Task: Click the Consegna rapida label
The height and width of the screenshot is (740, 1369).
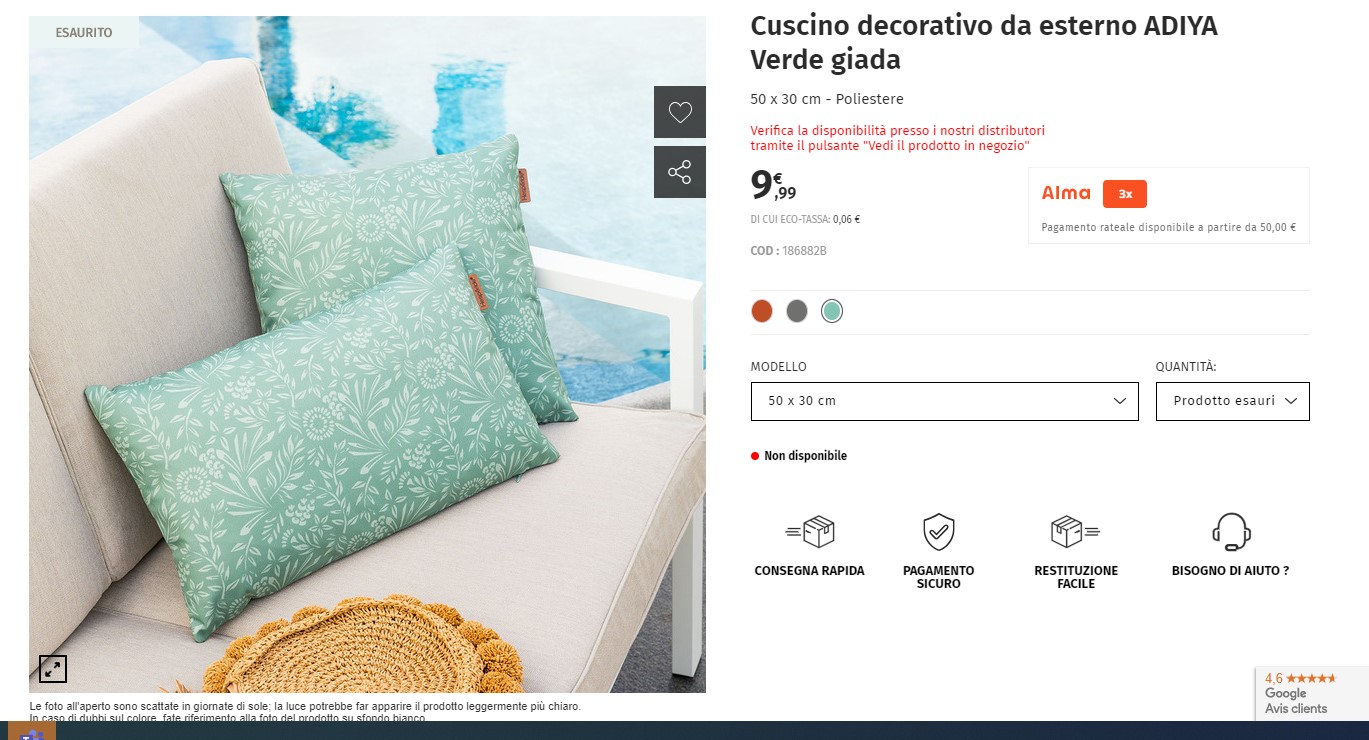Action: (x=809, y=571)
